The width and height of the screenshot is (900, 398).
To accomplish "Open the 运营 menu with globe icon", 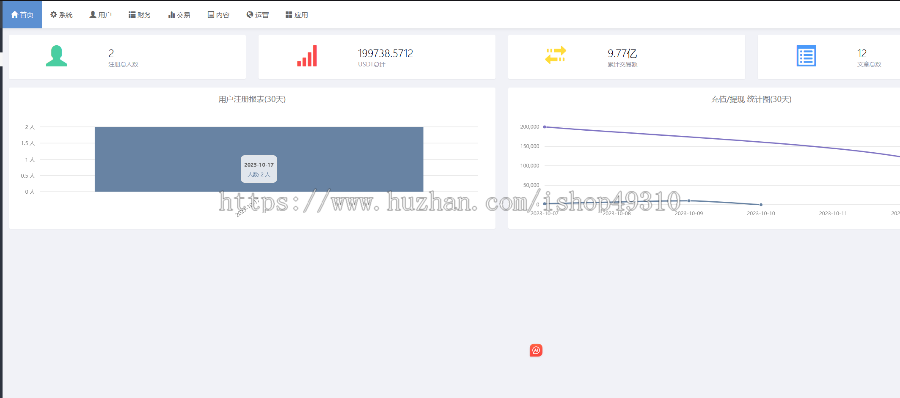I will pos(258,15).
